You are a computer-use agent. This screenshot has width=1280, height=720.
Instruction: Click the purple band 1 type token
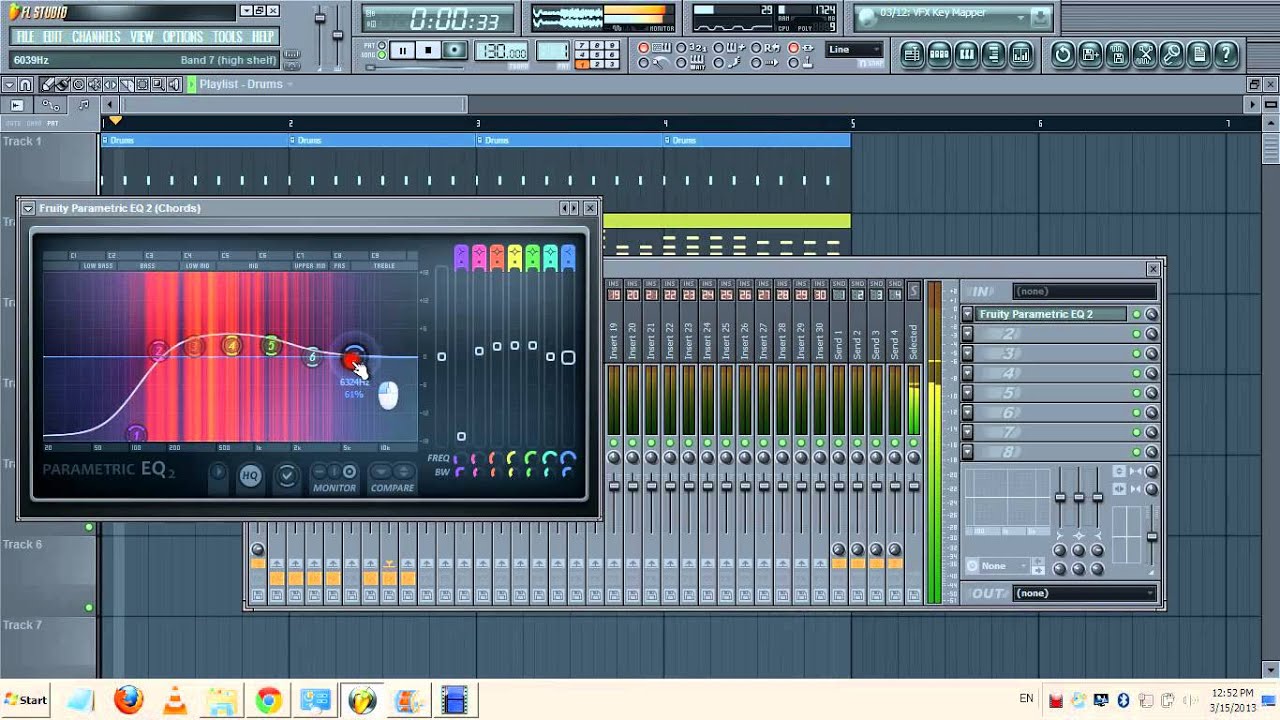point(461,258)
